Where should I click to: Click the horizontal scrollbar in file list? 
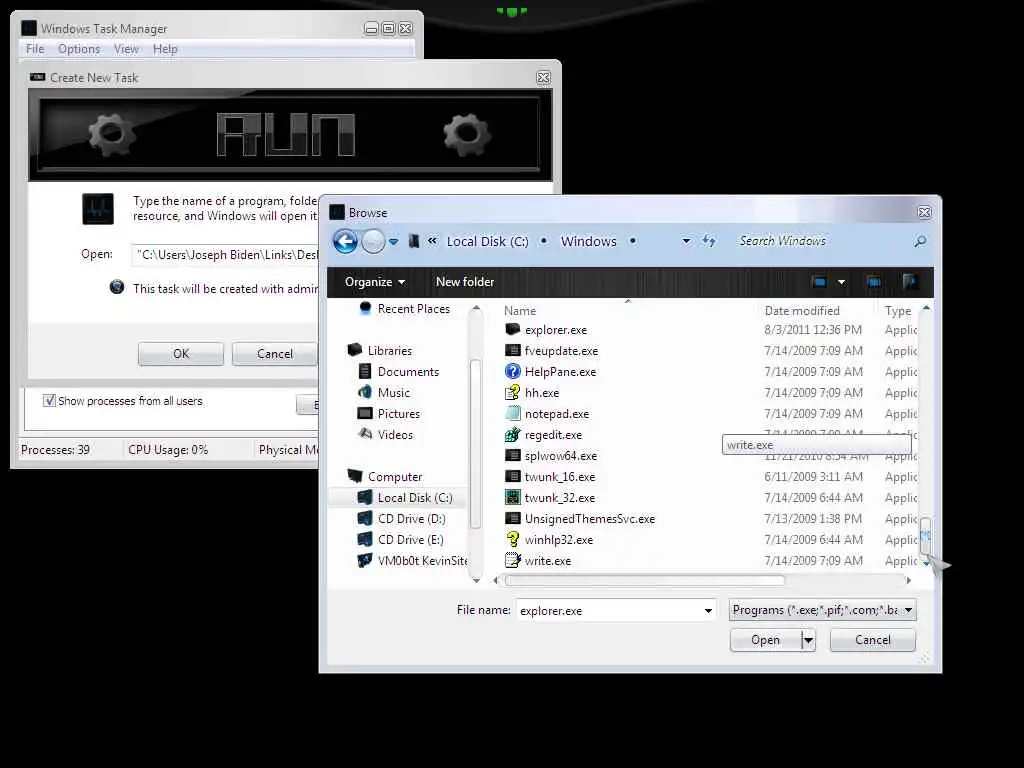coord(645,580)
